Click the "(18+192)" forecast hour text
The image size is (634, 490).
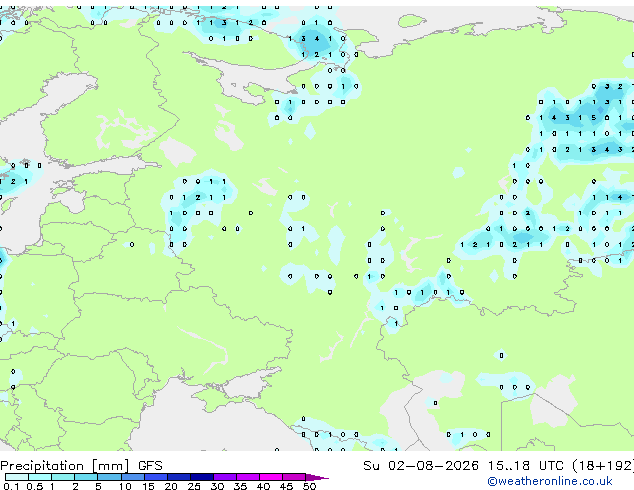[603, 466]
